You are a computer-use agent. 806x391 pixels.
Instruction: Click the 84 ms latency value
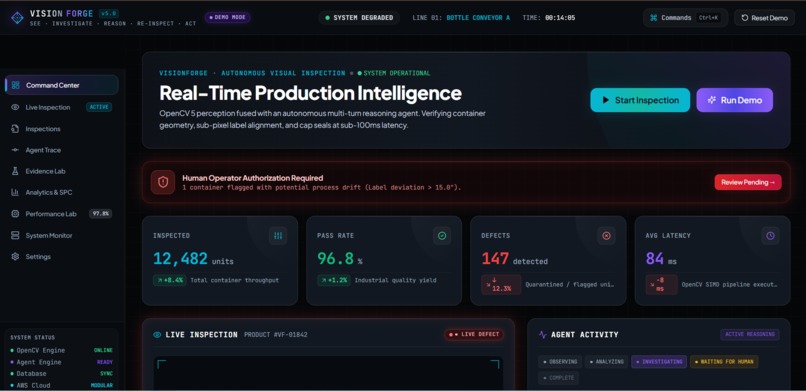[x=661, y=258]
